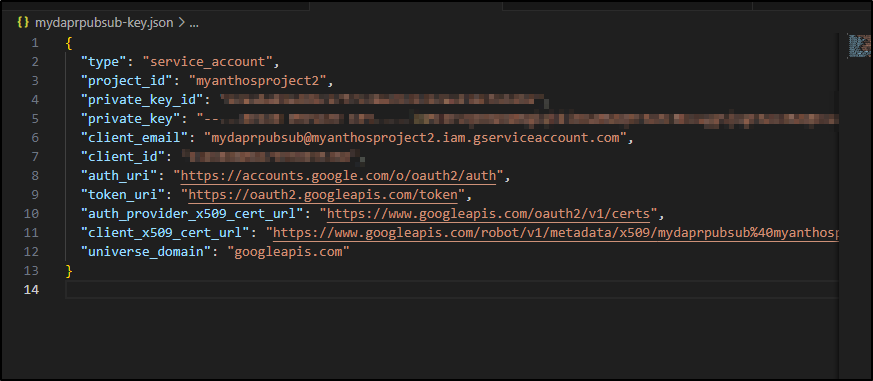Screen dimensions: 873x381
Task: Click the "private_key_id" key
Action: 143,100
